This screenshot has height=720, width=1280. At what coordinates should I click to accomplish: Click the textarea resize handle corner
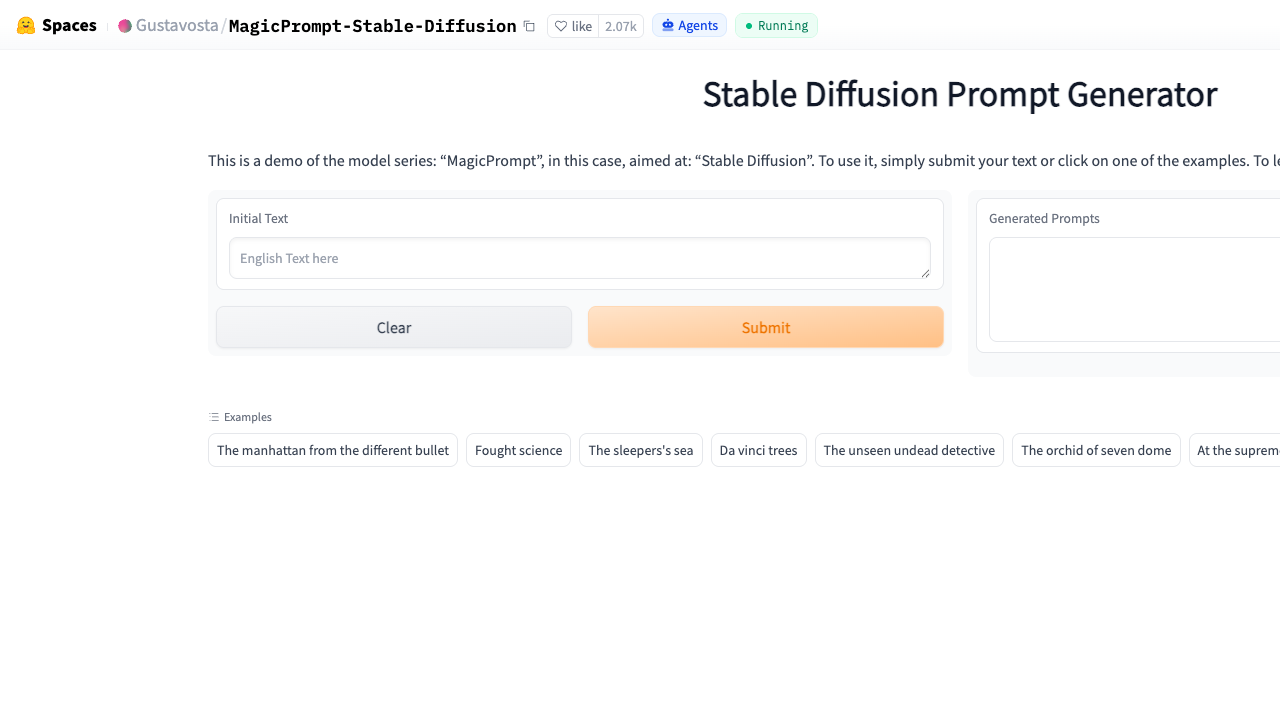click(x=925, y=273)
